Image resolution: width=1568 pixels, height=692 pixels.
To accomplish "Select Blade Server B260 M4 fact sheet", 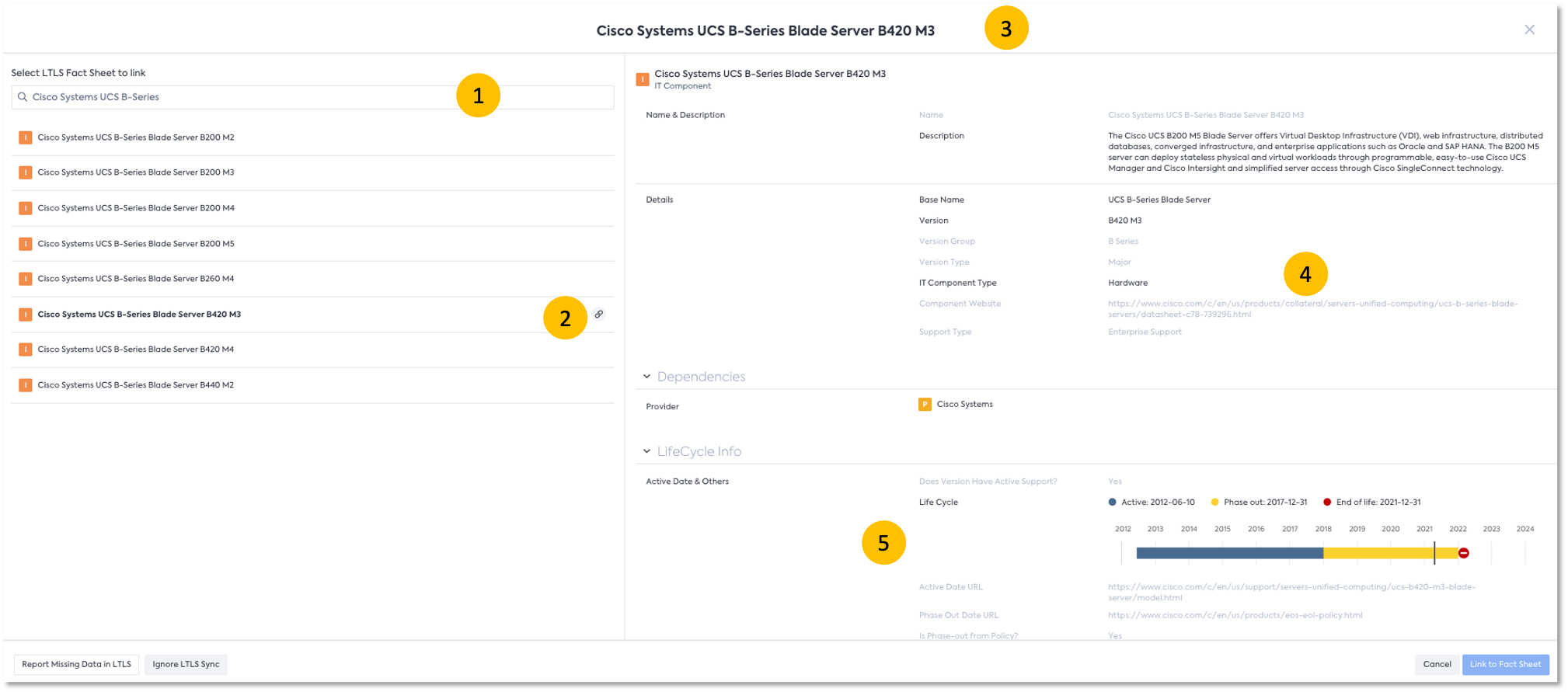I will click(x=312, y=279).
